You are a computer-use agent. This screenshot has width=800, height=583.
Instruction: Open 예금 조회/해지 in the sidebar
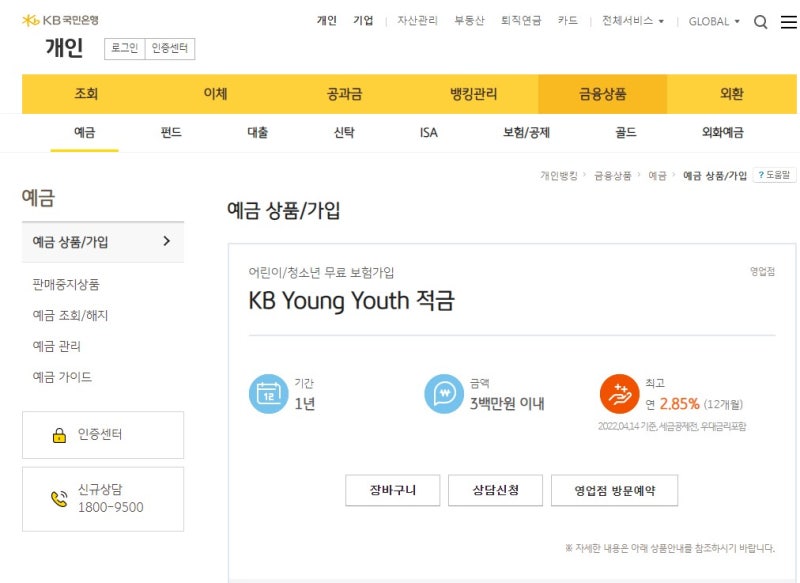pyautogui.click(x=70, y=315)
